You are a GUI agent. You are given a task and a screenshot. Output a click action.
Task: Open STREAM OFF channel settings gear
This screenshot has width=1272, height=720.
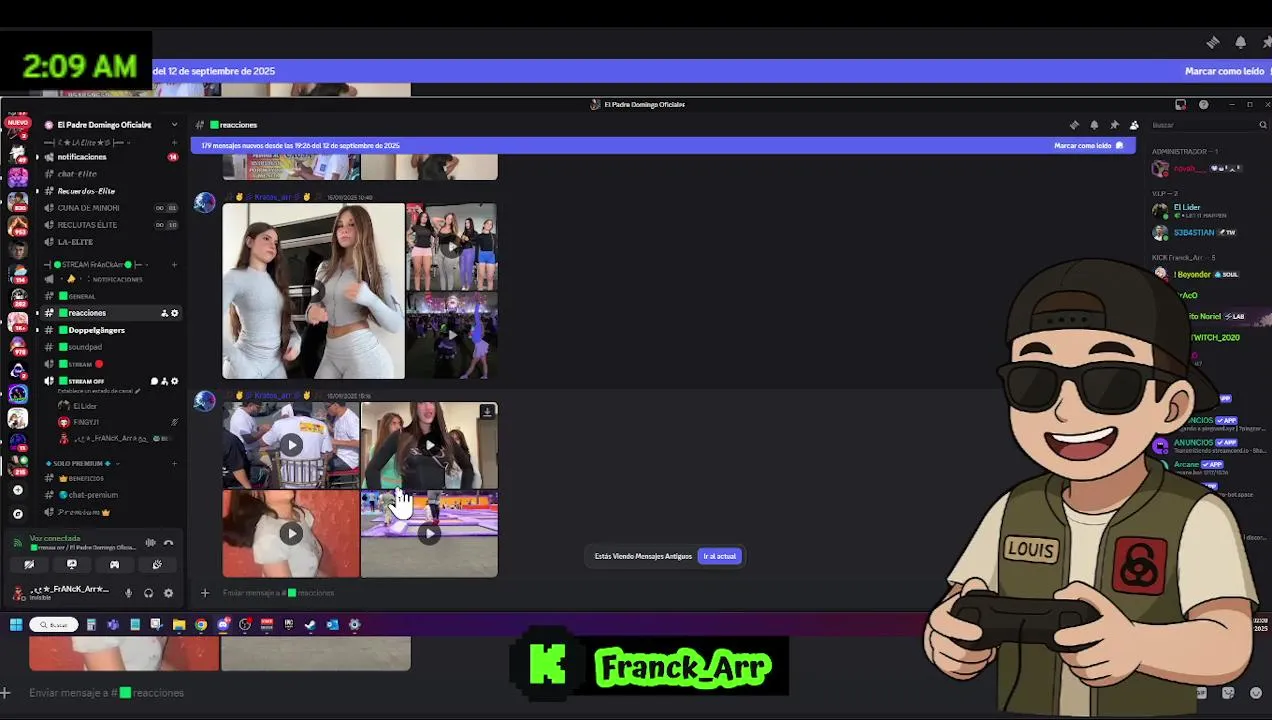pos(175,381)
